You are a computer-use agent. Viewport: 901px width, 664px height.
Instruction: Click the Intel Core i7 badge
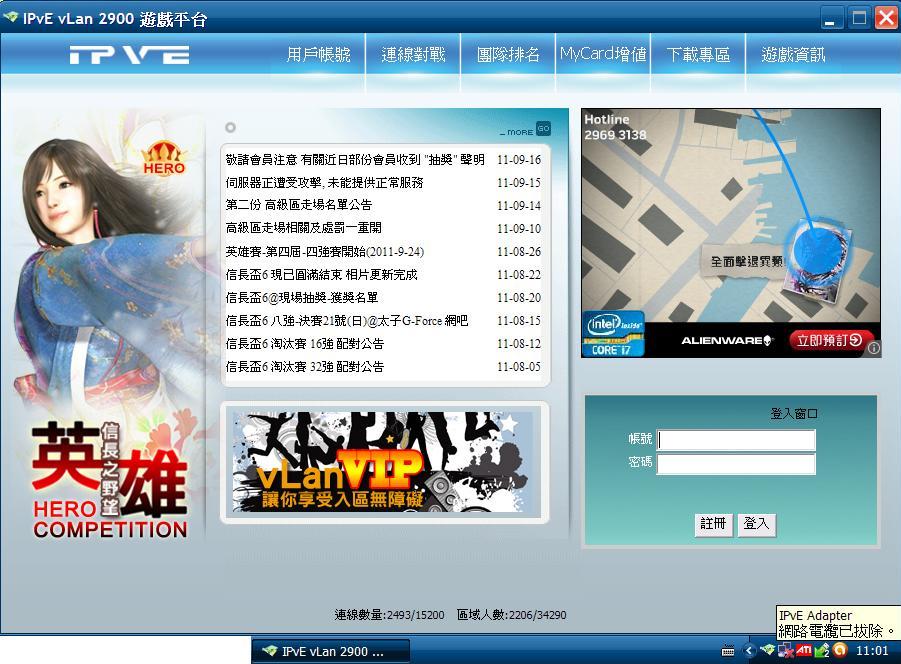[613, 334]
